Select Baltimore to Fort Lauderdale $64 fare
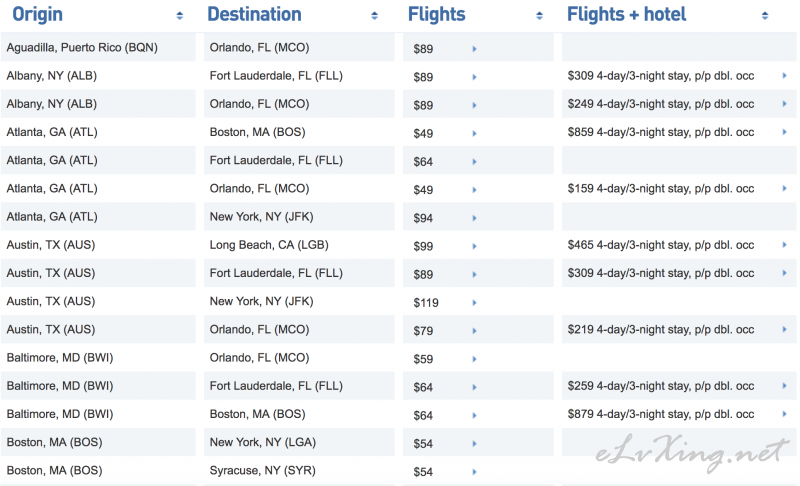Viewport: 800px width, 486px height. (423, 388)
